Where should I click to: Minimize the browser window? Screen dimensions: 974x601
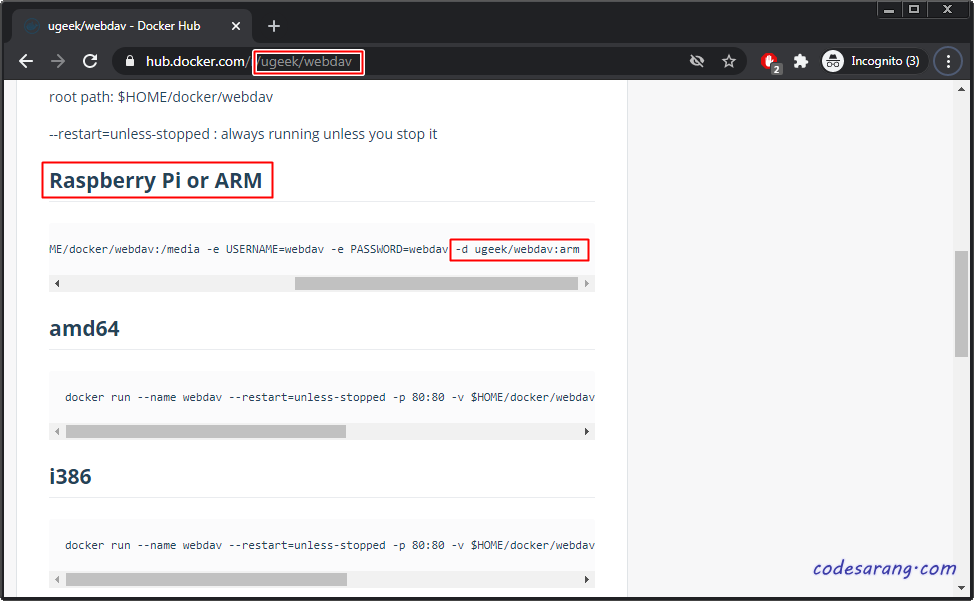click(x=889, y=9)
